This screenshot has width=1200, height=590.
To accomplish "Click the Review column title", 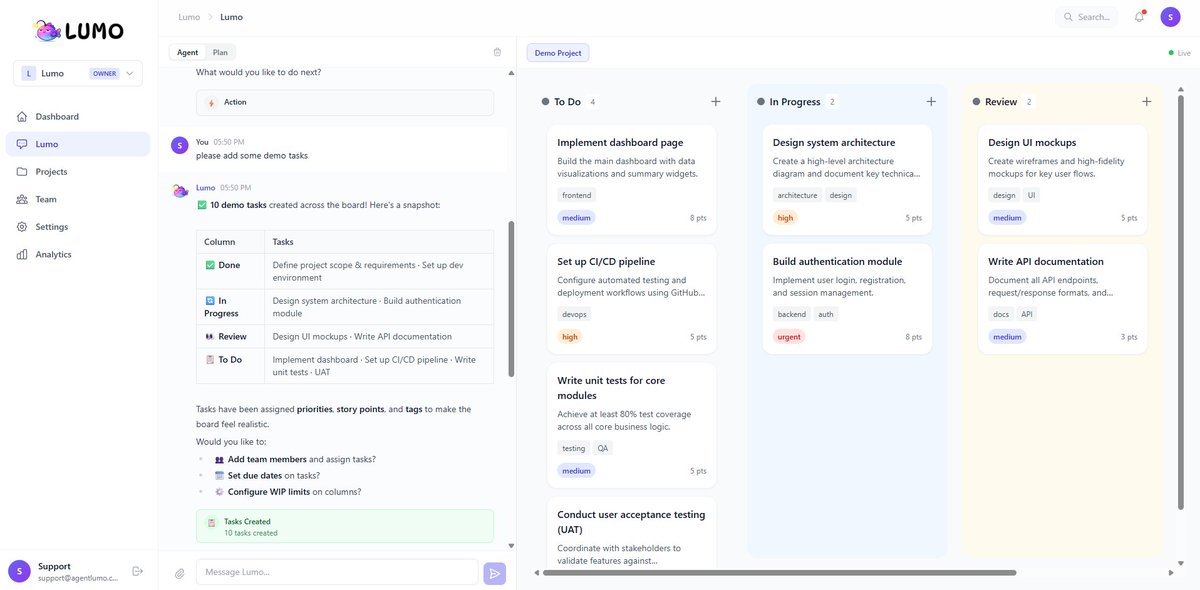I will (x=1001, y=102).
